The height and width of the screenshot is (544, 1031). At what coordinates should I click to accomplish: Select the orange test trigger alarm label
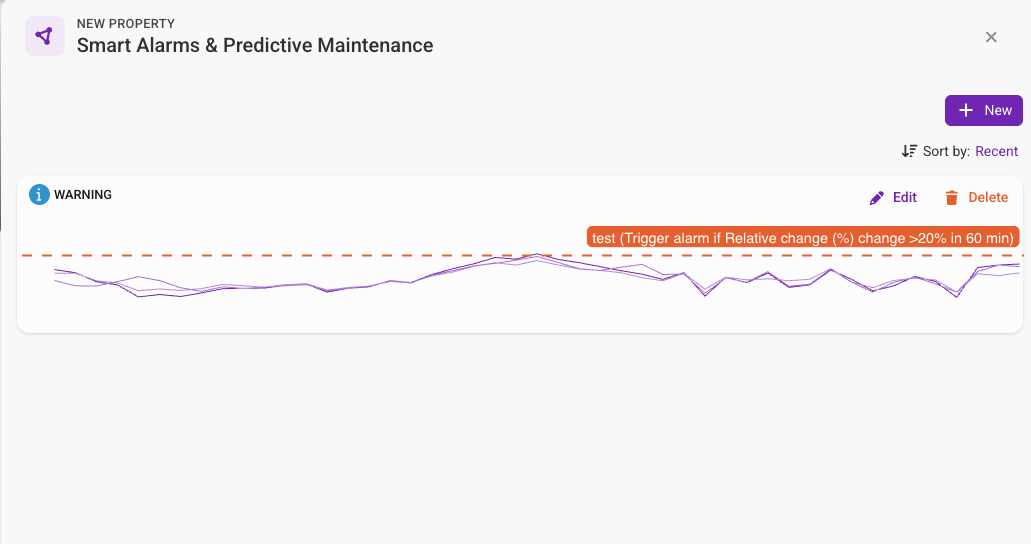(803, 238)
